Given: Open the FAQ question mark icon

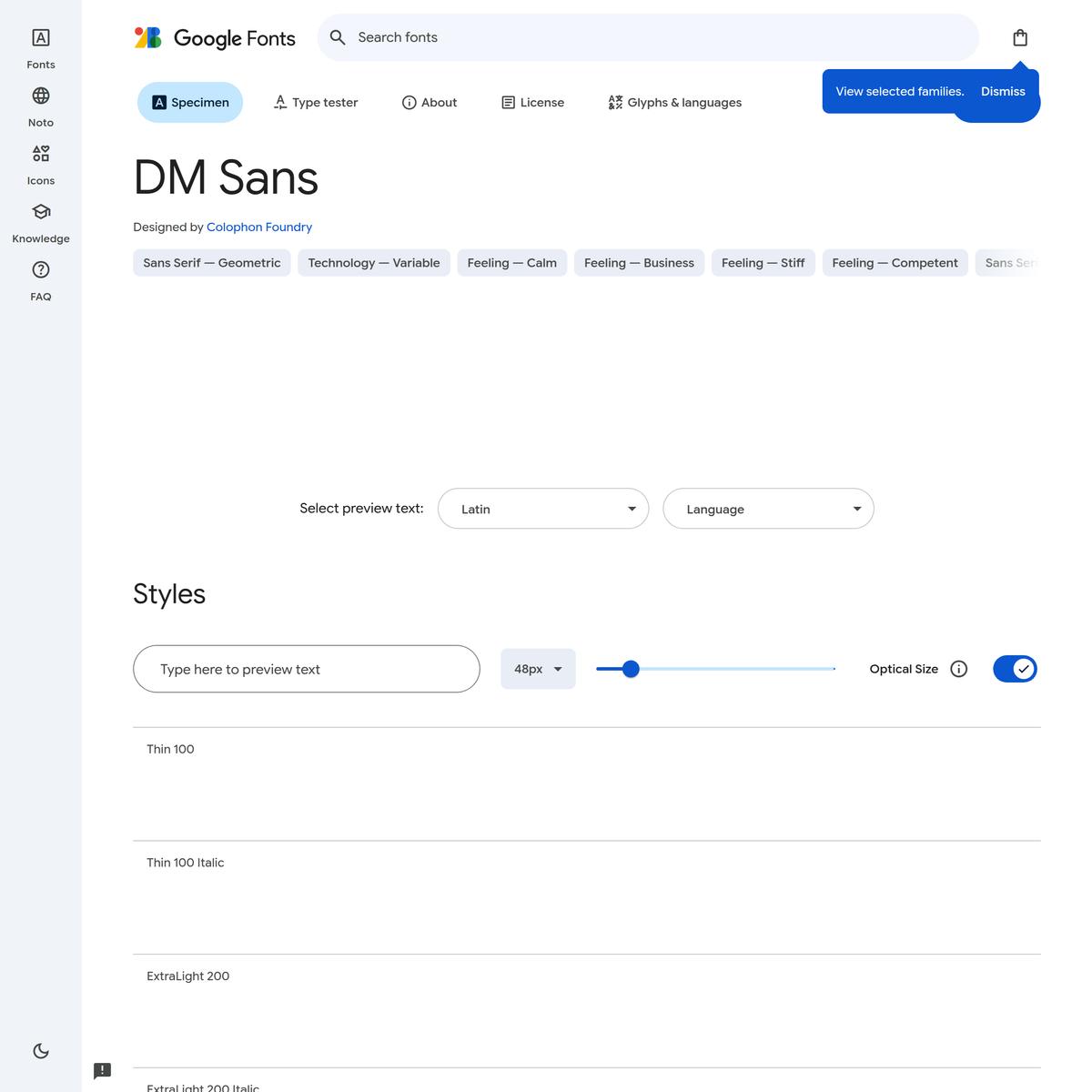Looking at the screenshot, I should pyautogui.click(x=41, y=270).
